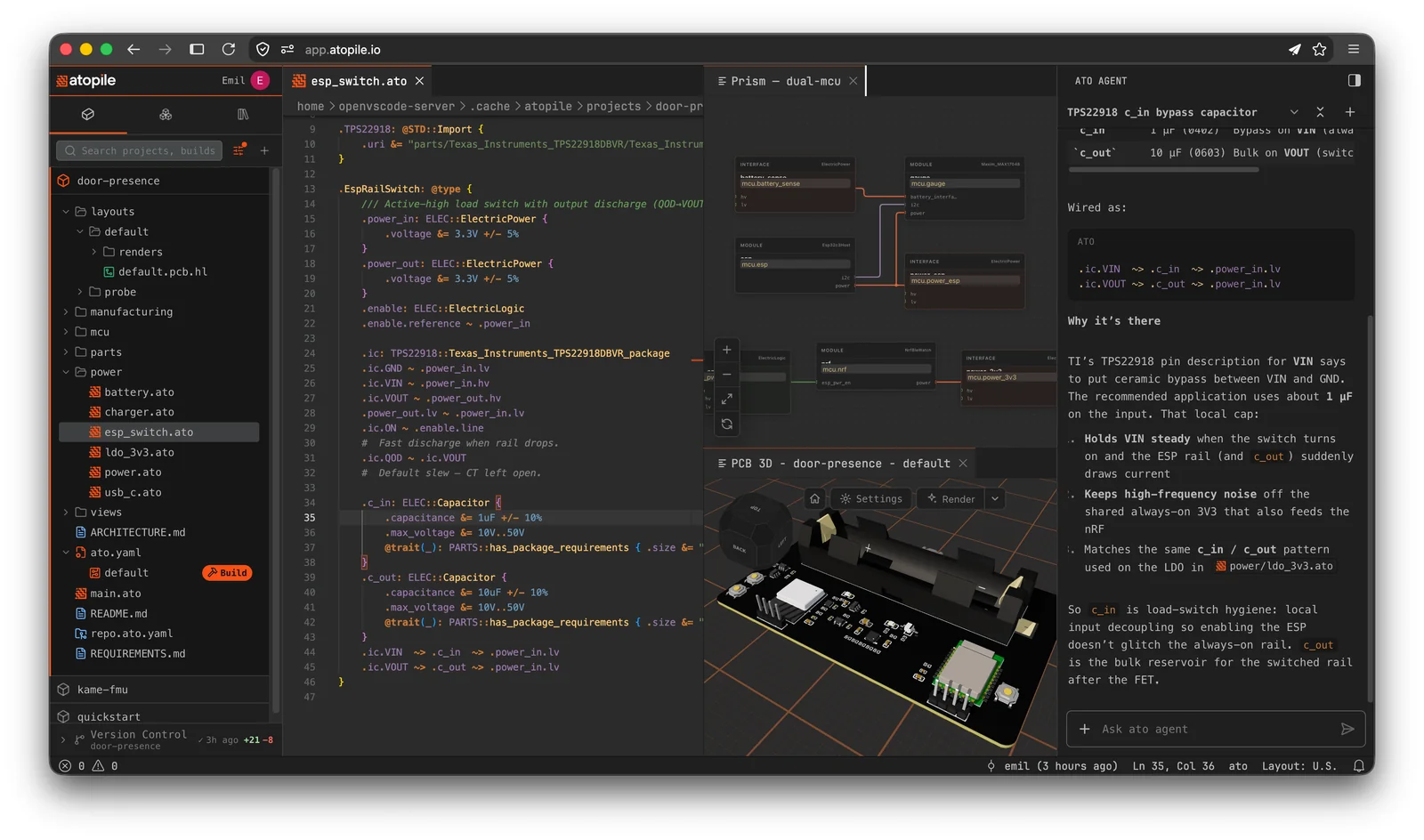Start a new ato agent chat

click(1349, 112)
